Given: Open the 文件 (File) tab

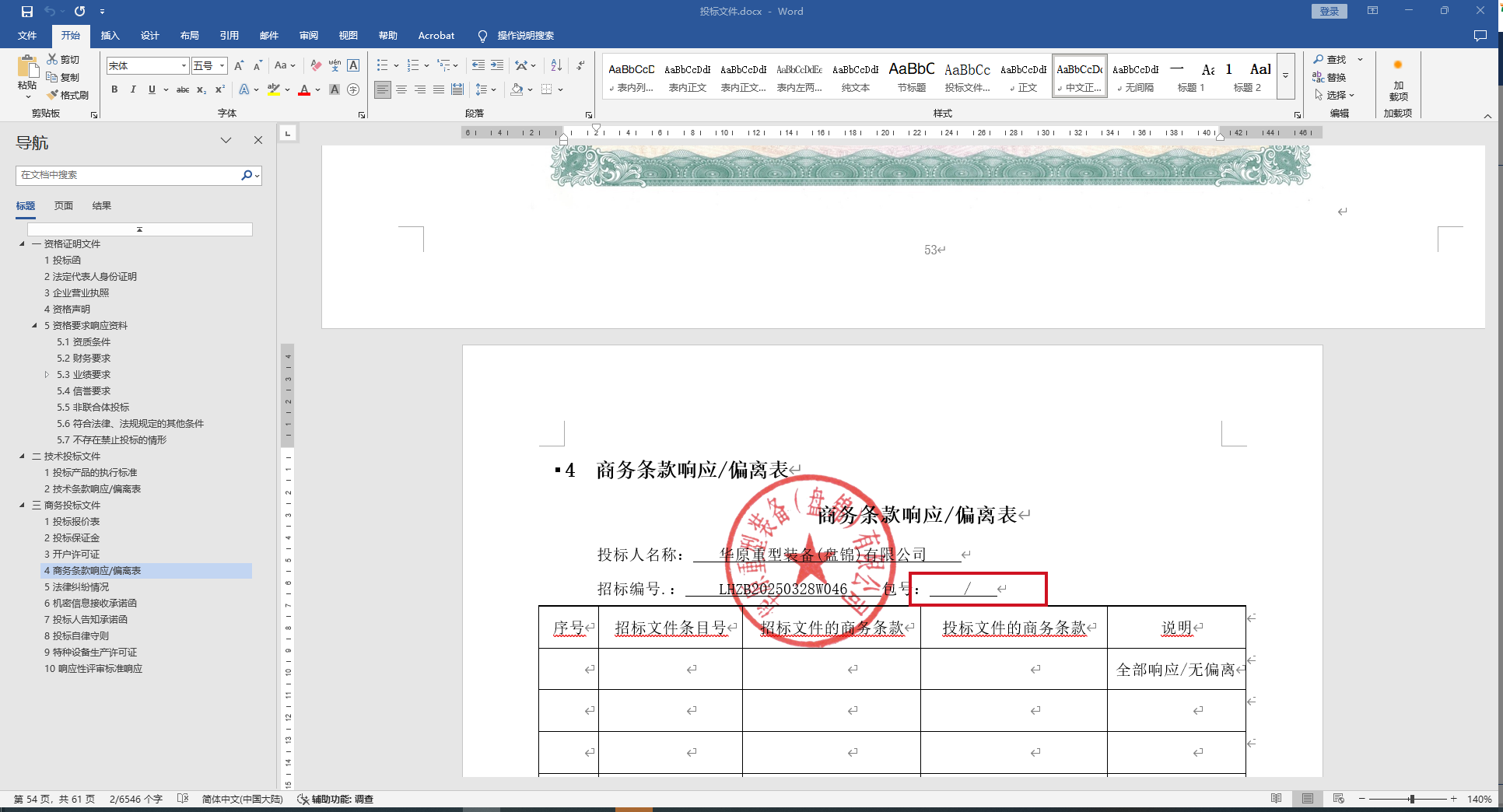Looking at the screenshot, I should [27, 36].
